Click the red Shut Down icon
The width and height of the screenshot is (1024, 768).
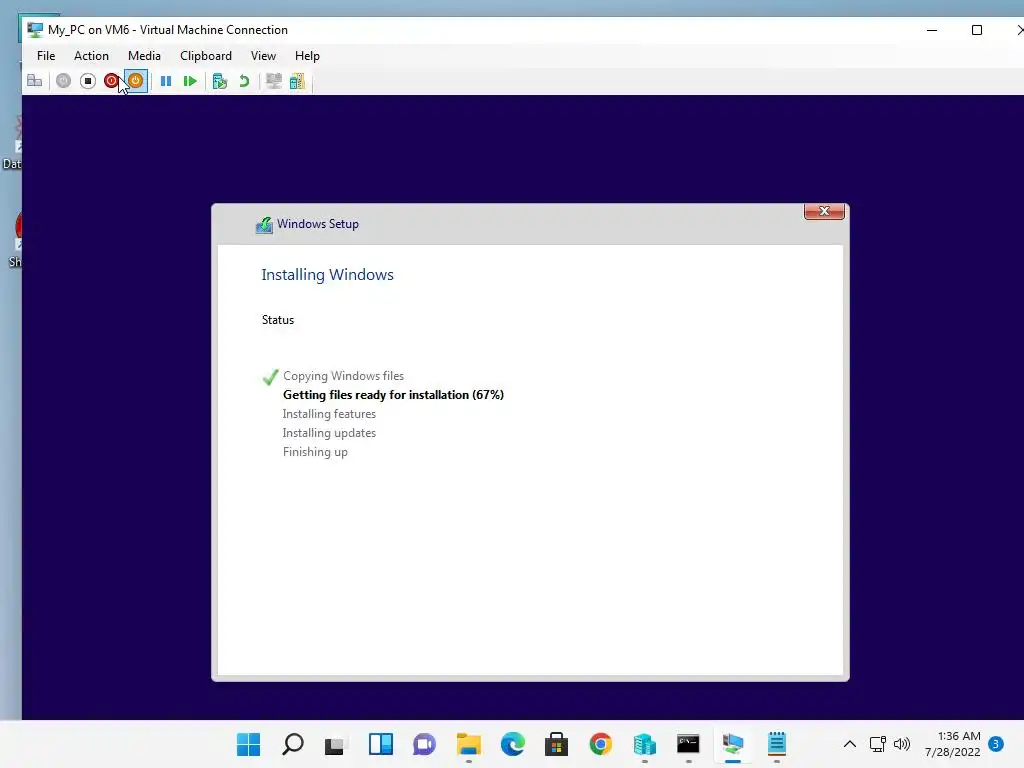[112, 81]
